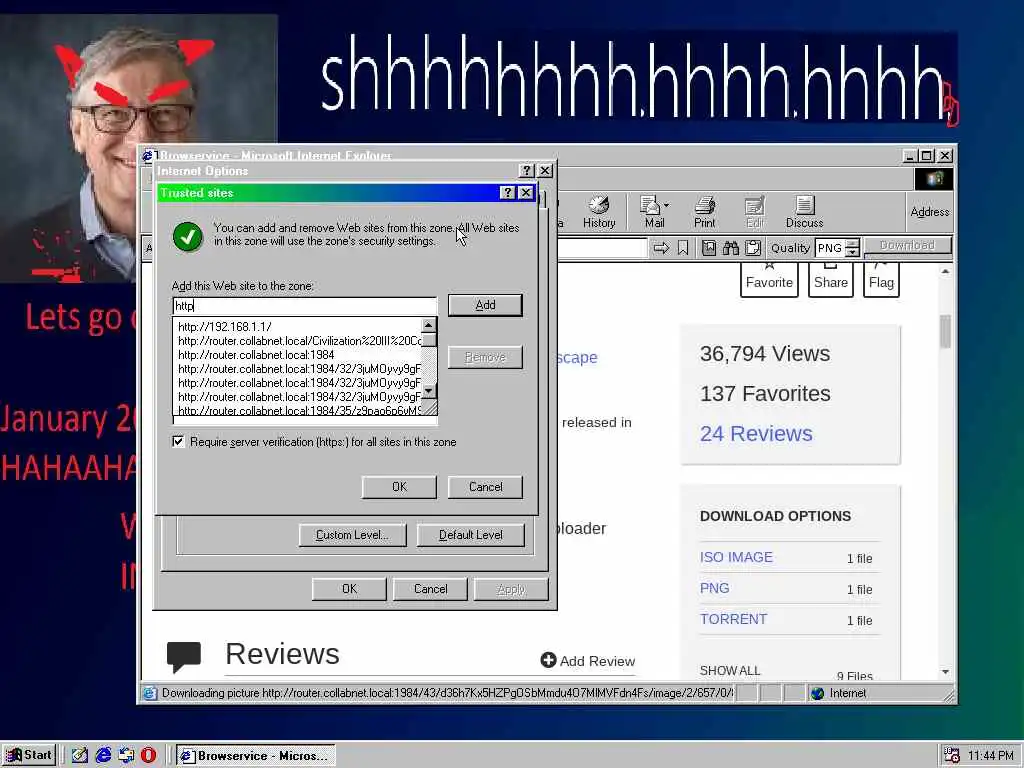Click the system tray scheduler icon
The width and height of the screenshot is (1024, 768).
[952, 756]
